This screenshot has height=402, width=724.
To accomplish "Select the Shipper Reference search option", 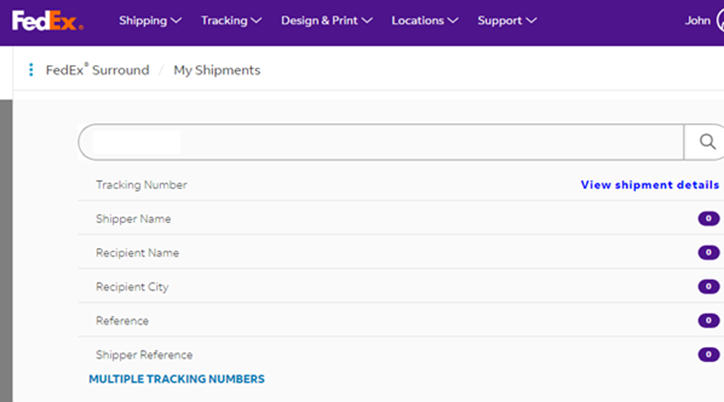I will point(144,355).
